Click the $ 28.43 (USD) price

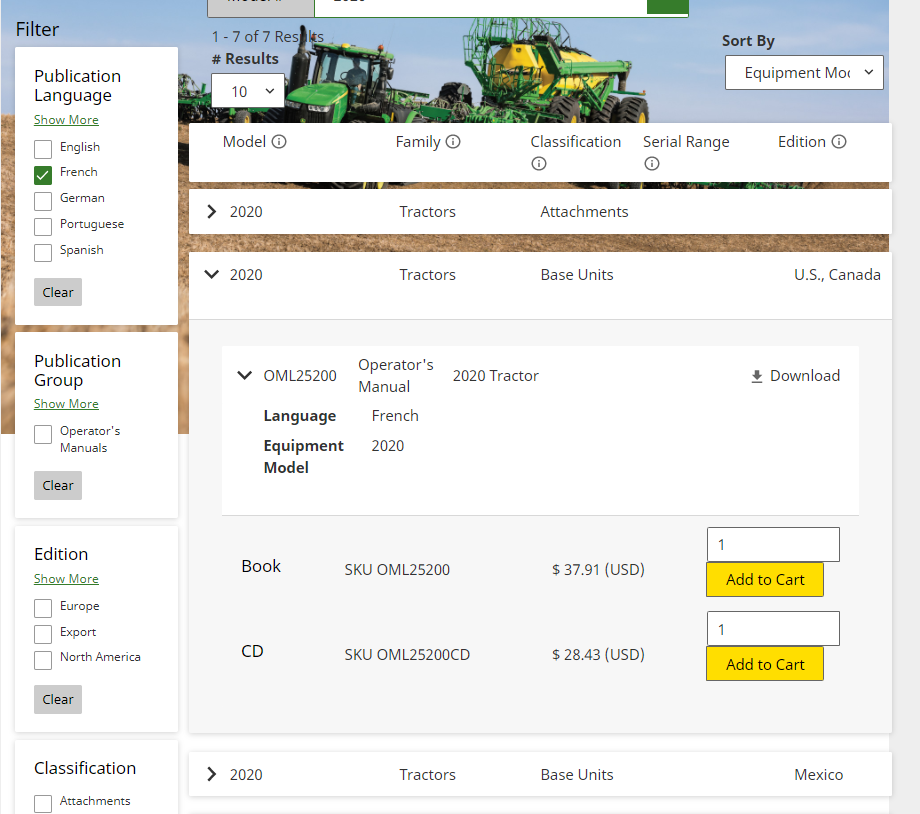(598, 654)
